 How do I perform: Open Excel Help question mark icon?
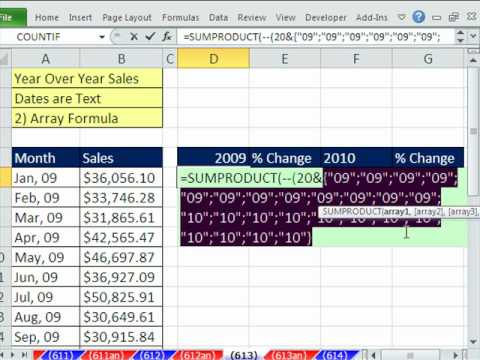[419, 17]
